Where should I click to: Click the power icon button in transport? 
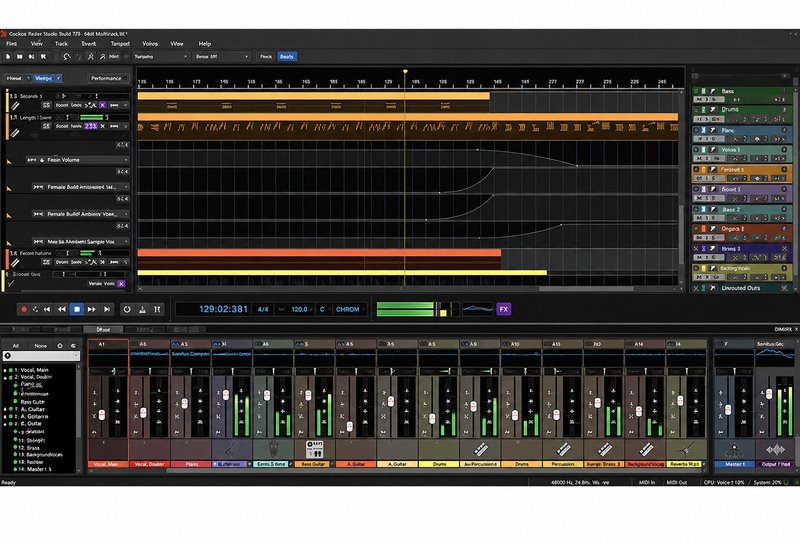tap(127, 309)
